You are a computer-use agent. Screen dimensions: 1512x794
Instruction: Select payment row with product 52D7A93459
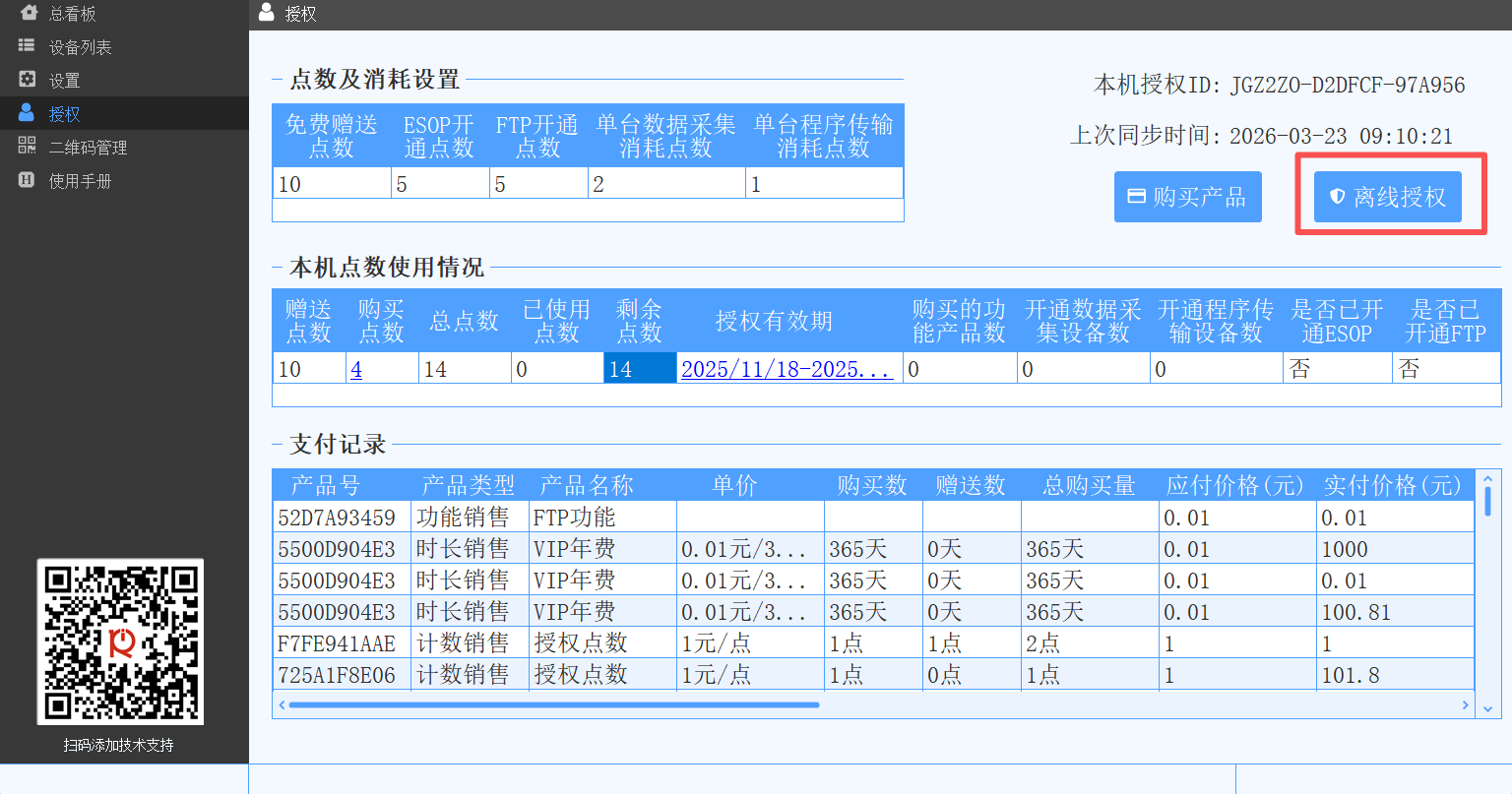[337, 518]
